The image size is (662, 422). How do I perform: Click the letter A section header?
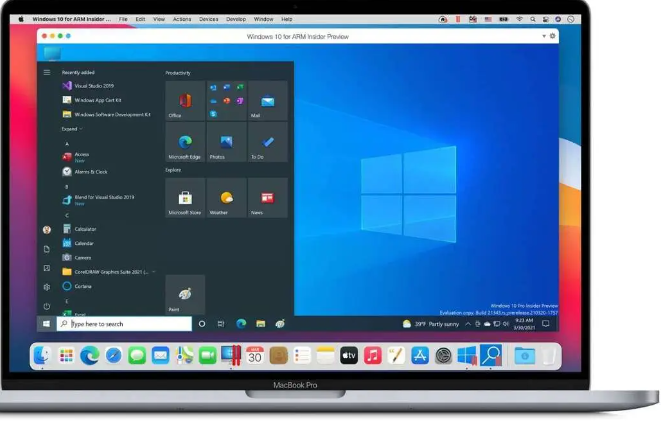[x=67, y=143]
